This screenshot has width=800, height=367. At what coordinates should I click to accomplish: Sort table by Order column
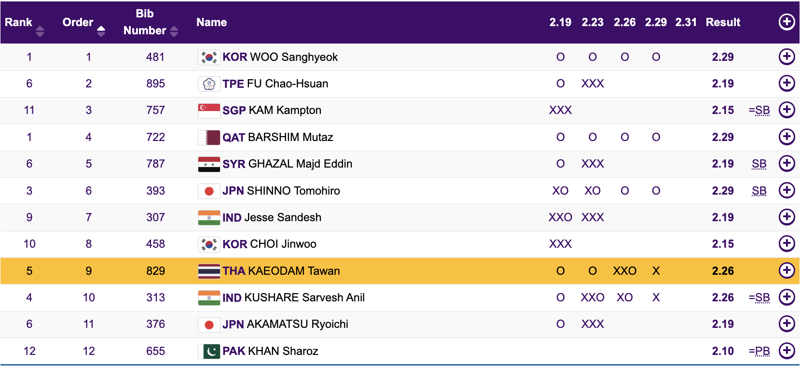[84, 25]
